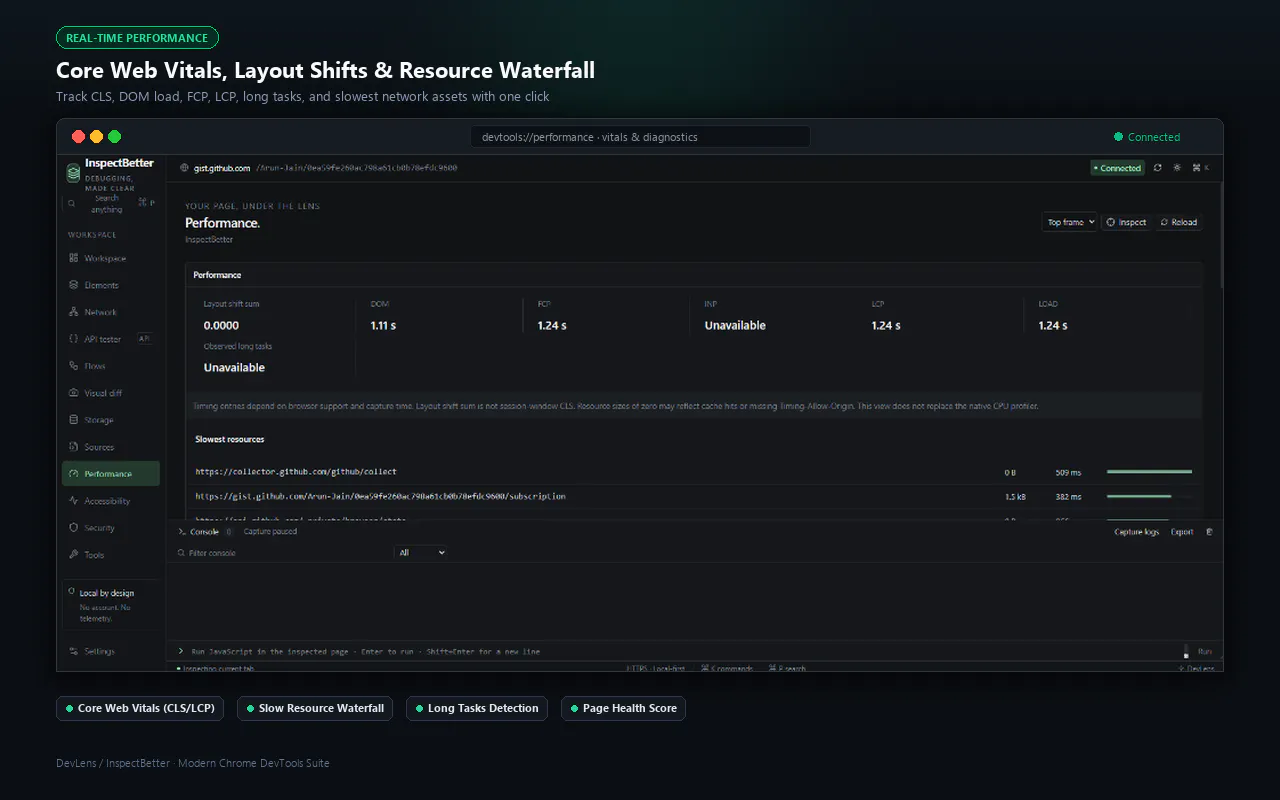Open the API tester tool

click(110, 339)
